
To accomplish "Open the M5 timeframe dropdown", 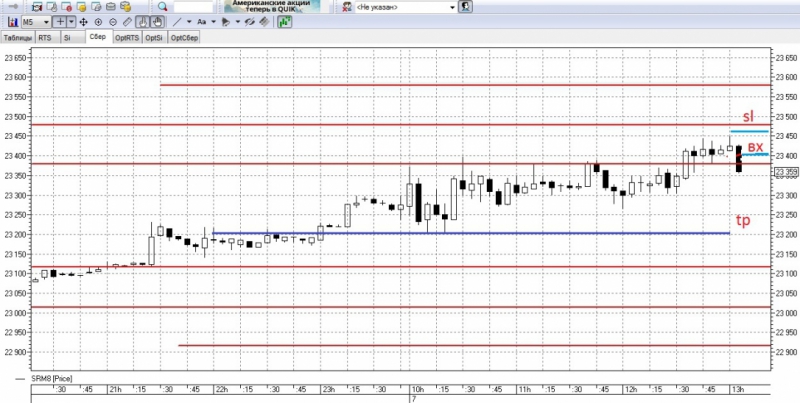I will [36, 22].
